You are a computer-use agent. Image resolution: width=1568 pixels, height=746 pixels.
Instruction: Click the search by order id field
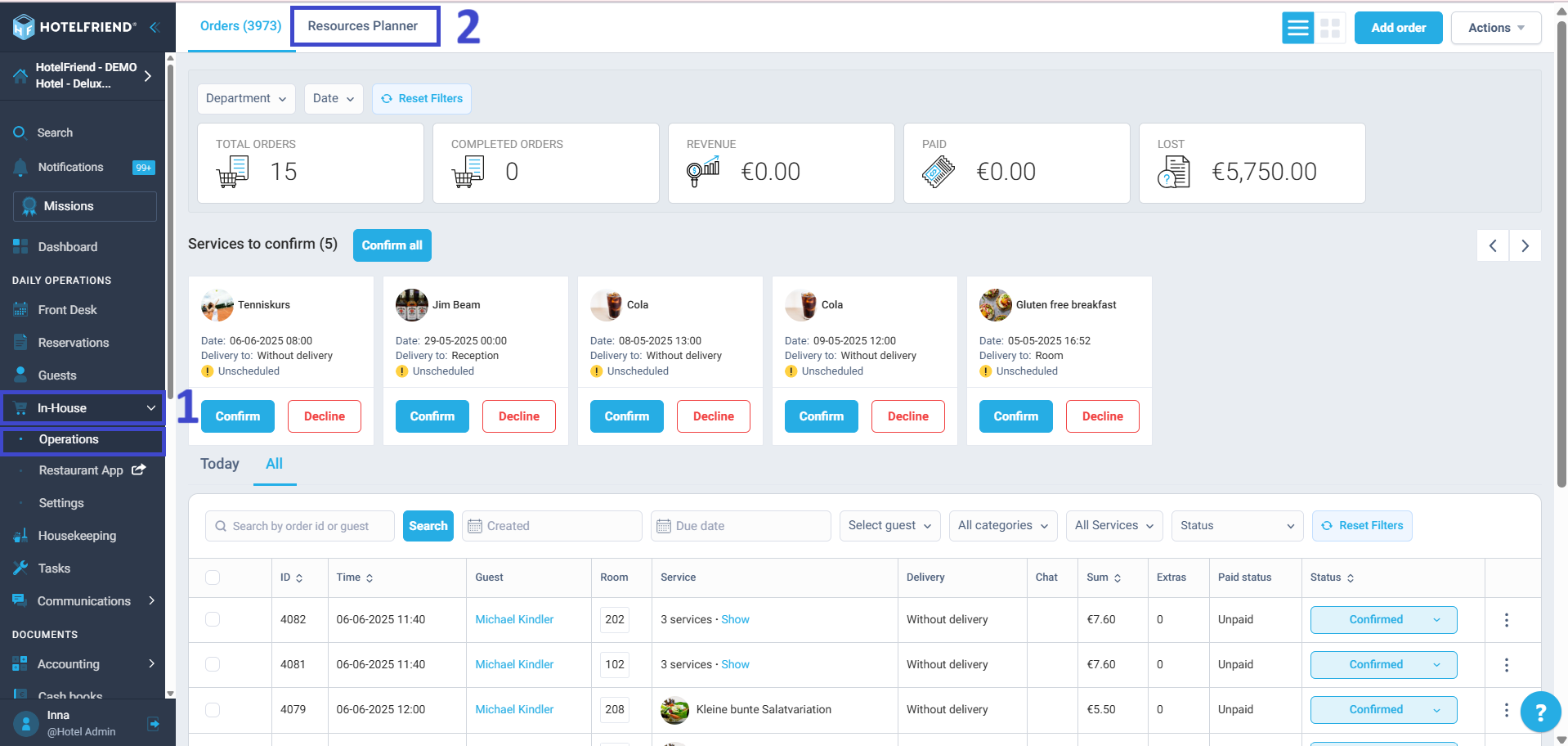click(300, 526)
